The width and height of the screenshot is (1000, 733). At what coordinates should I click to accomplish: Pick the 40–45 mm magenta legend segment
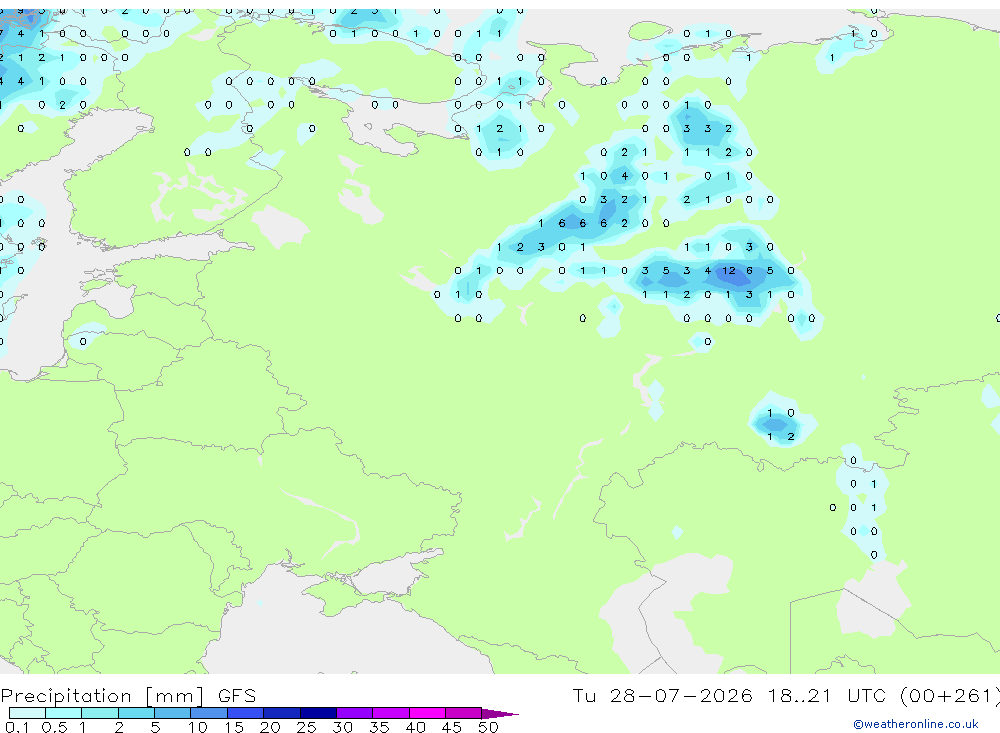(x=427, y=713)
